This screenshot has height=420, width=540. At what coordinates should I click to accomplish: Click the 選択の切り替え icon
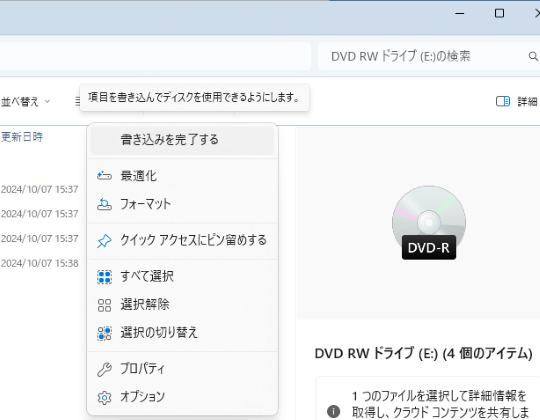tap(104, 333)
